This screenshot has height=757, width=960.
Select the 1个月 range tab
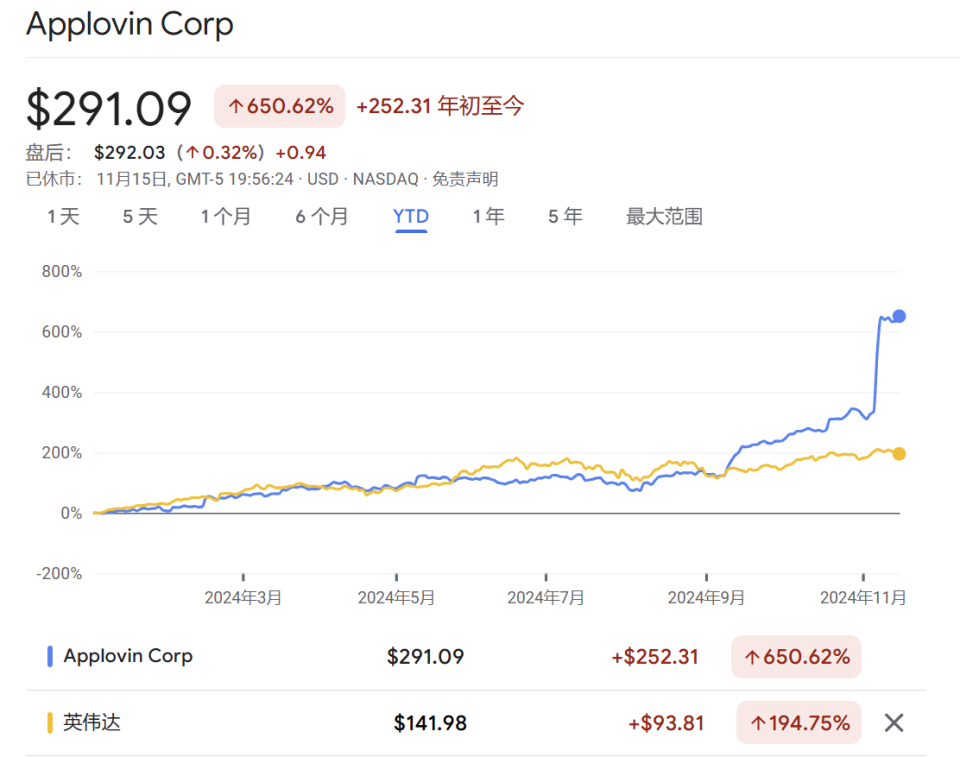click(226, 216)
